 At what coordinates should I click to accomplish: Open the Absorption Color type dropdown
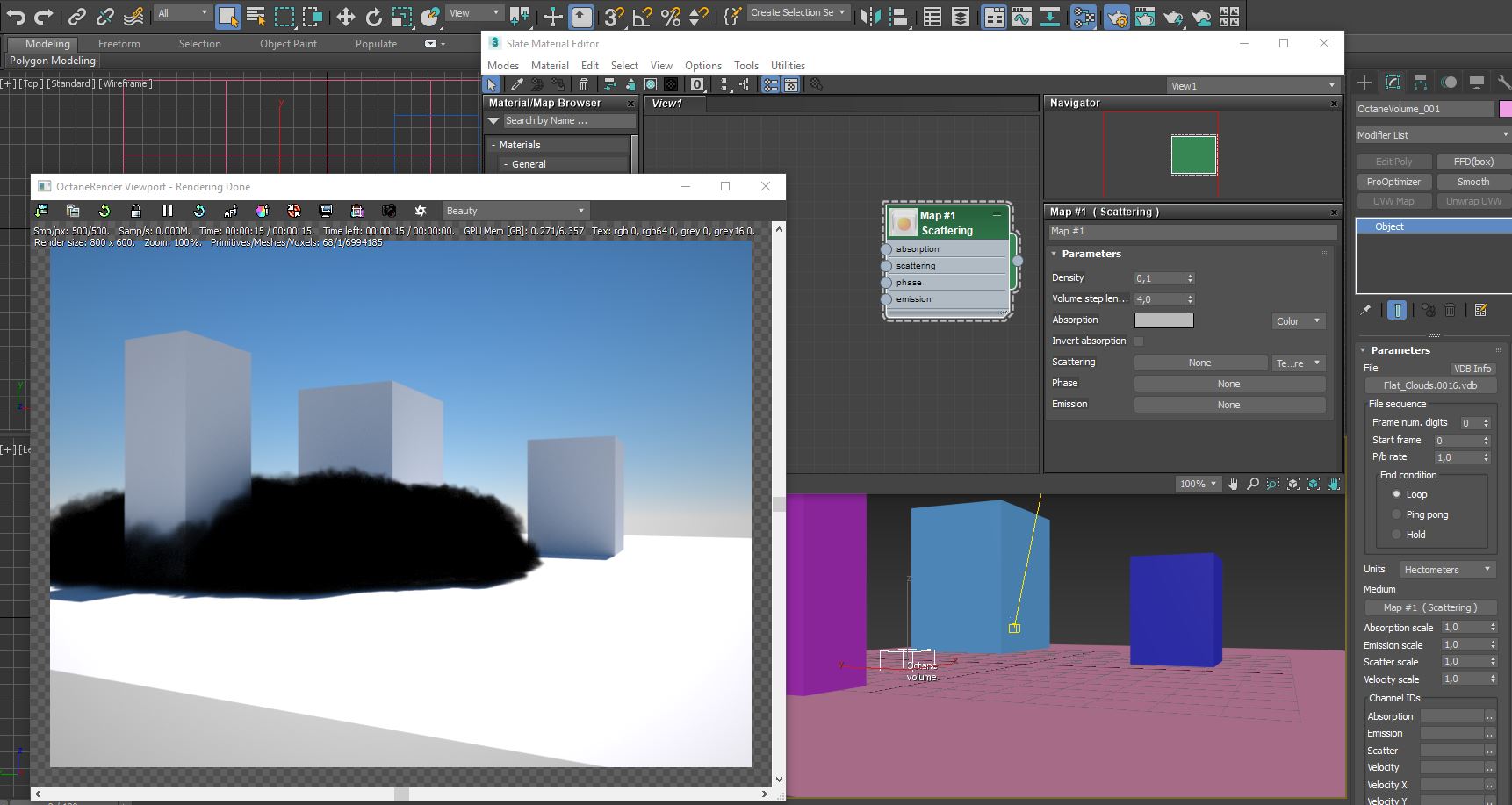(1299, 321)
